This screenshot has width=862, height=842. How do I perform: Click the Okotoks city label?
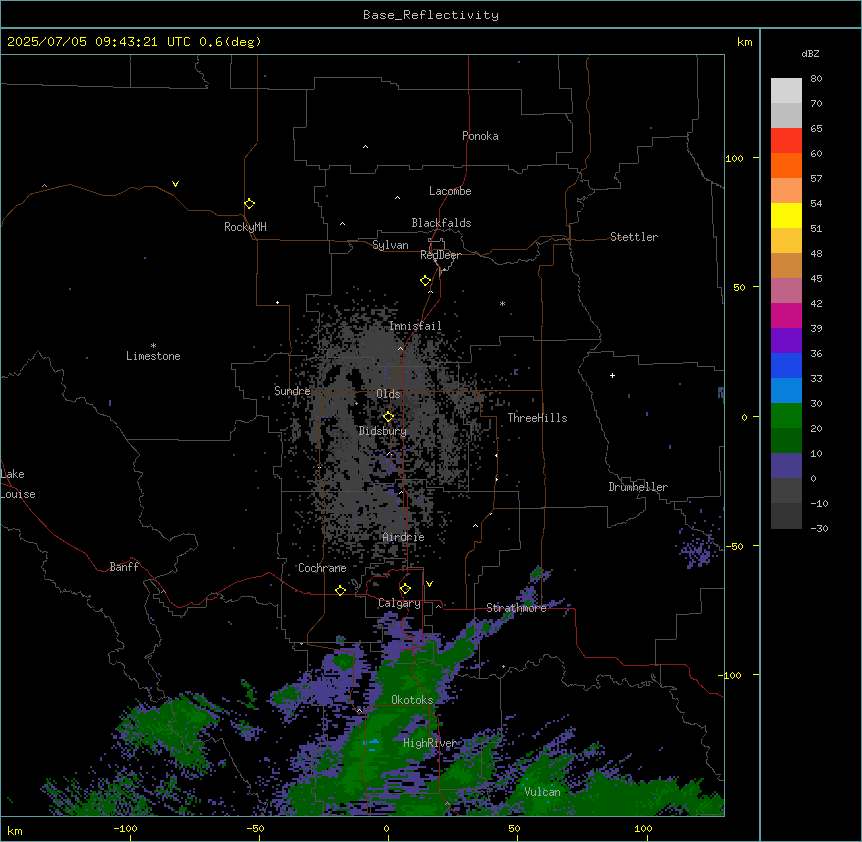(x=412, y=700)
